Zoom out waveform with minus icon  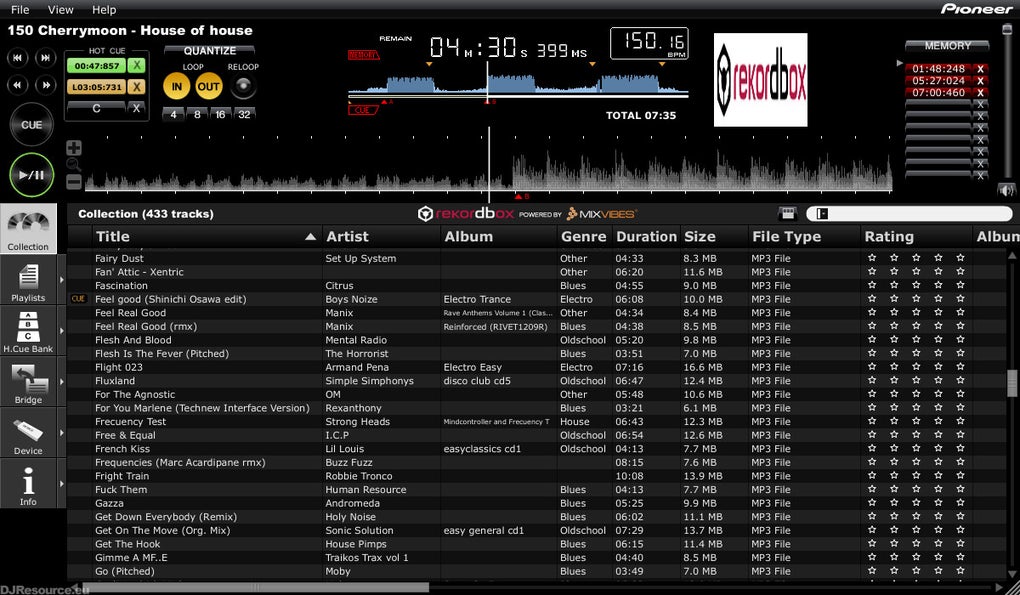(x=74, y=183)
